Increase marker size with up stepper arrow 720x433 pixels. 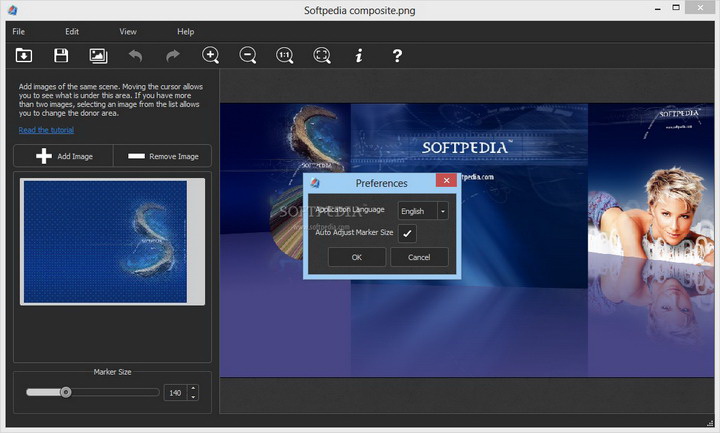pos(193,389)
